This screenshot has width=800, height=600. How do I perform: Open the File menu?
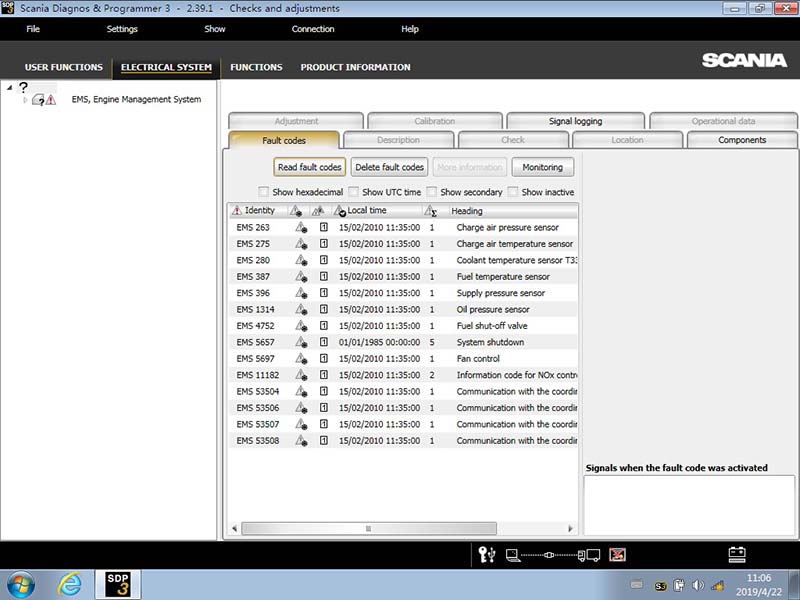click(x=33, y=29)
